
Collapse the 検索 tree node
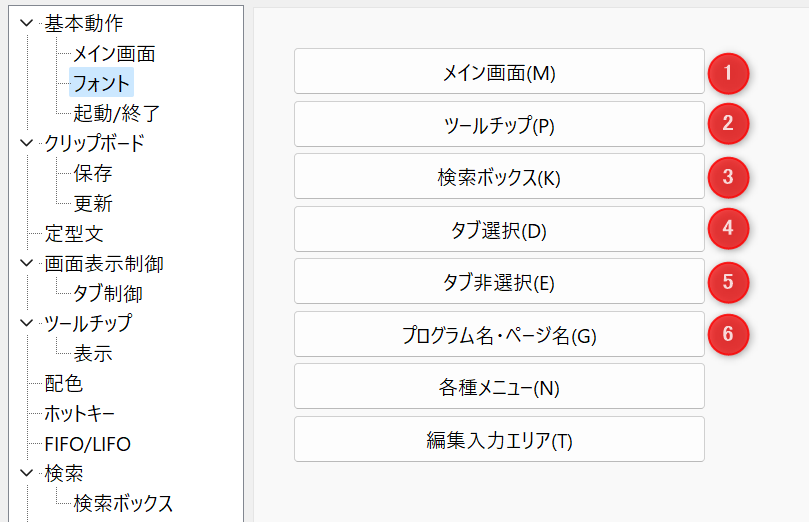pyautogui.click(x=26, y=472)
